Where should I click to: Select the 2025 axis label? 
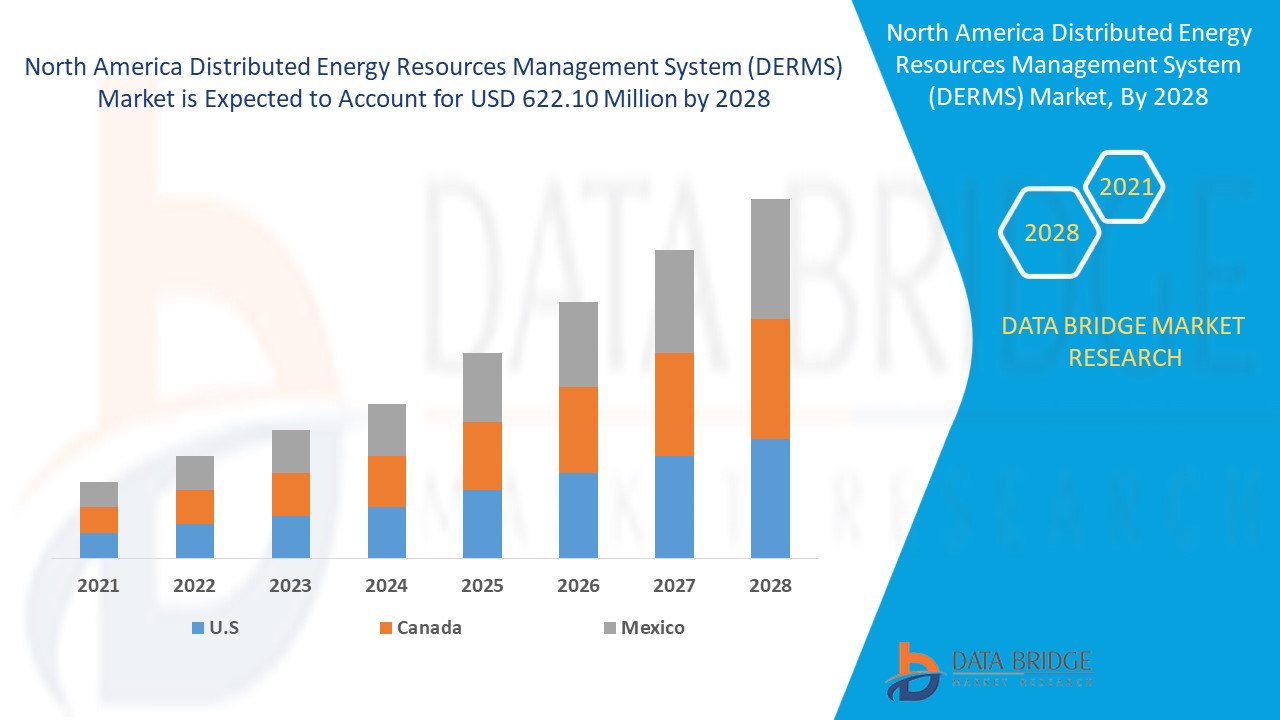tap(483, 586)
